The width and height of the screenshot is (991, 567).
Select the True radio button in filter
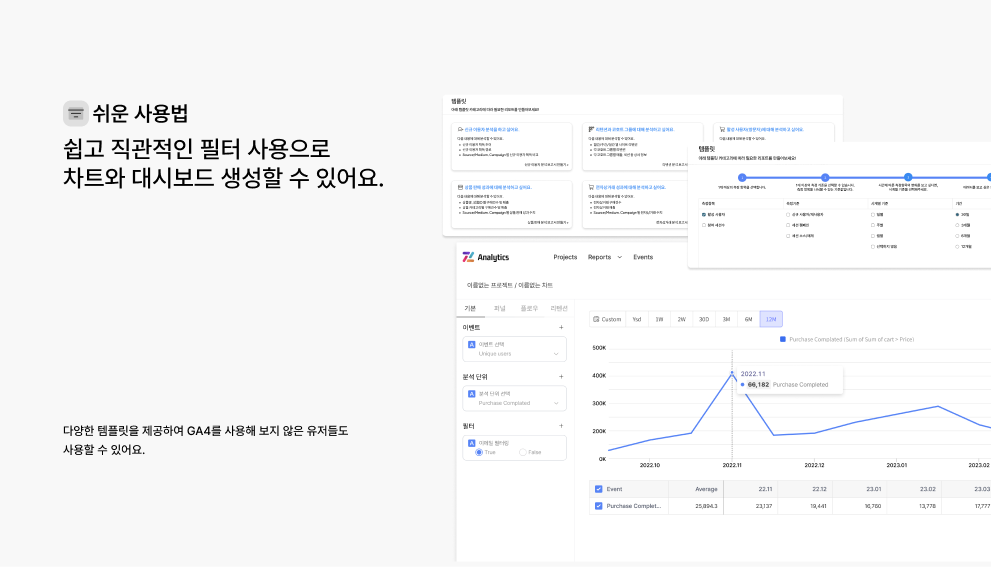[x=479, y=453]
